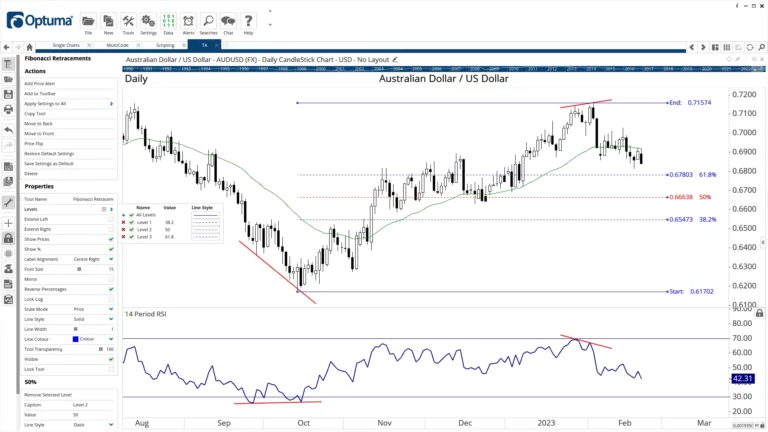Click the Caption Level 2 field
The height and width of the screenshot is (432, 768).
point(93,405)
